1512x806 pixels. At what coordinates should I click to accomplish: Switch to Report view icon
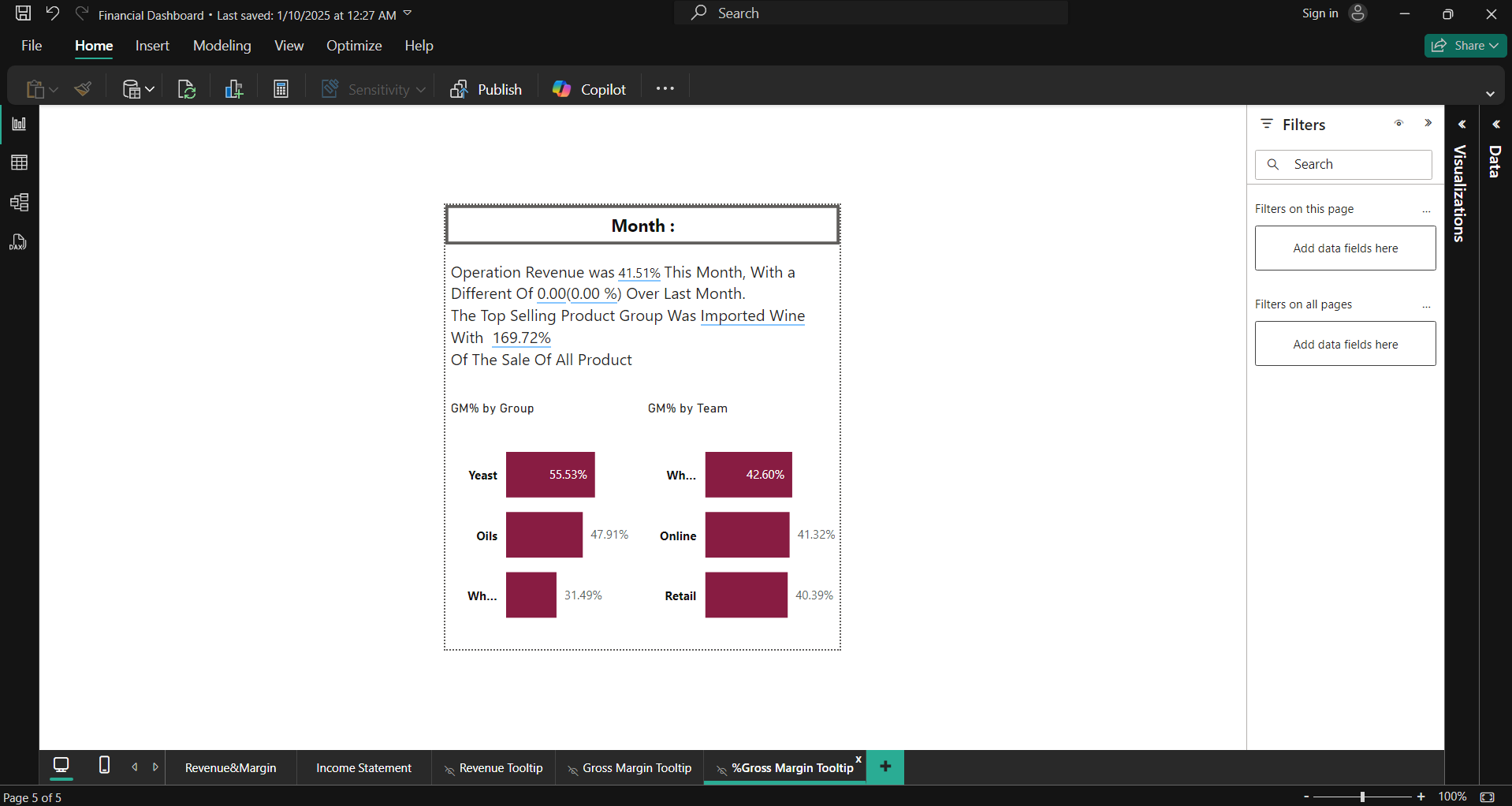[x=19, y=124]
